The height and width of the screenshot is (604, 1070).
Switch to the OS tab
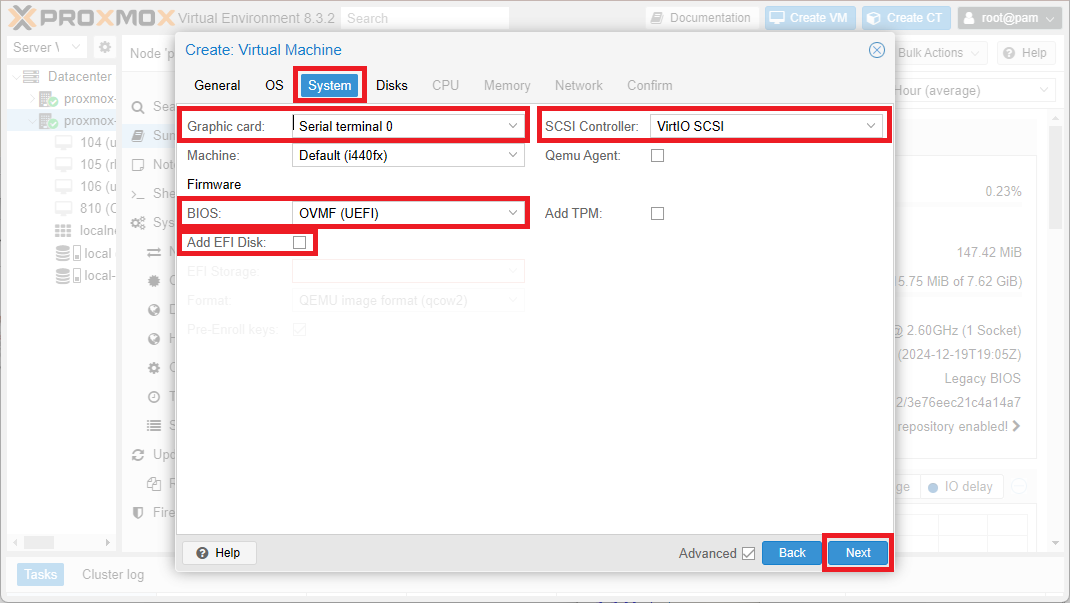click(274, 85)
